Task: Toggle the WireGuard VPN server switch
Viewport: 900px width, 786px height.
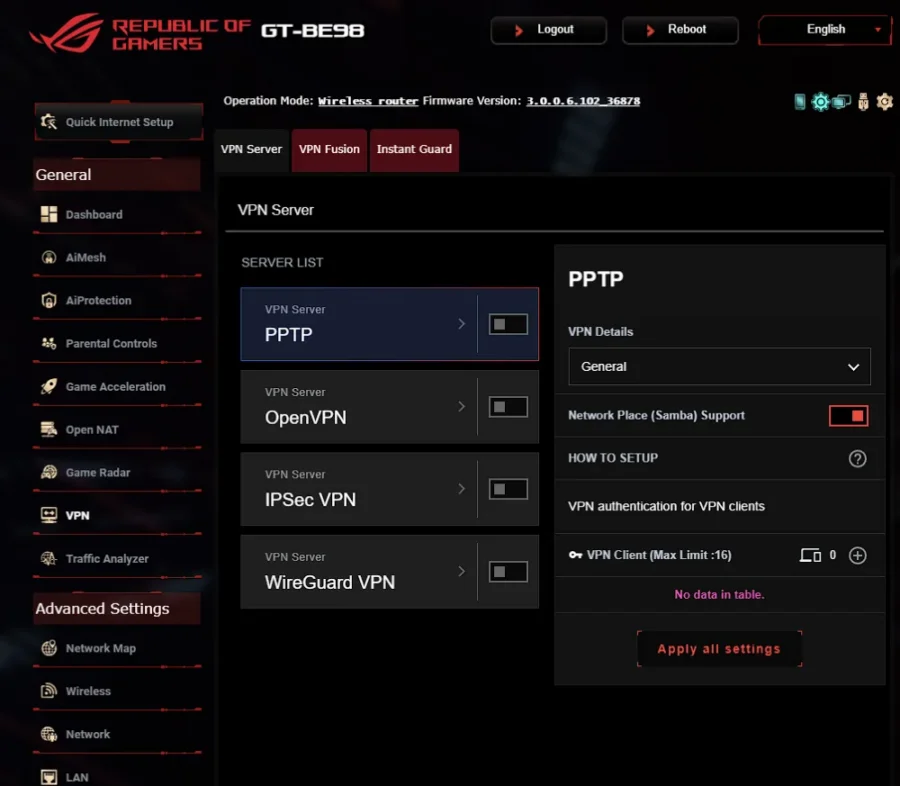Action: coord(508,572)
